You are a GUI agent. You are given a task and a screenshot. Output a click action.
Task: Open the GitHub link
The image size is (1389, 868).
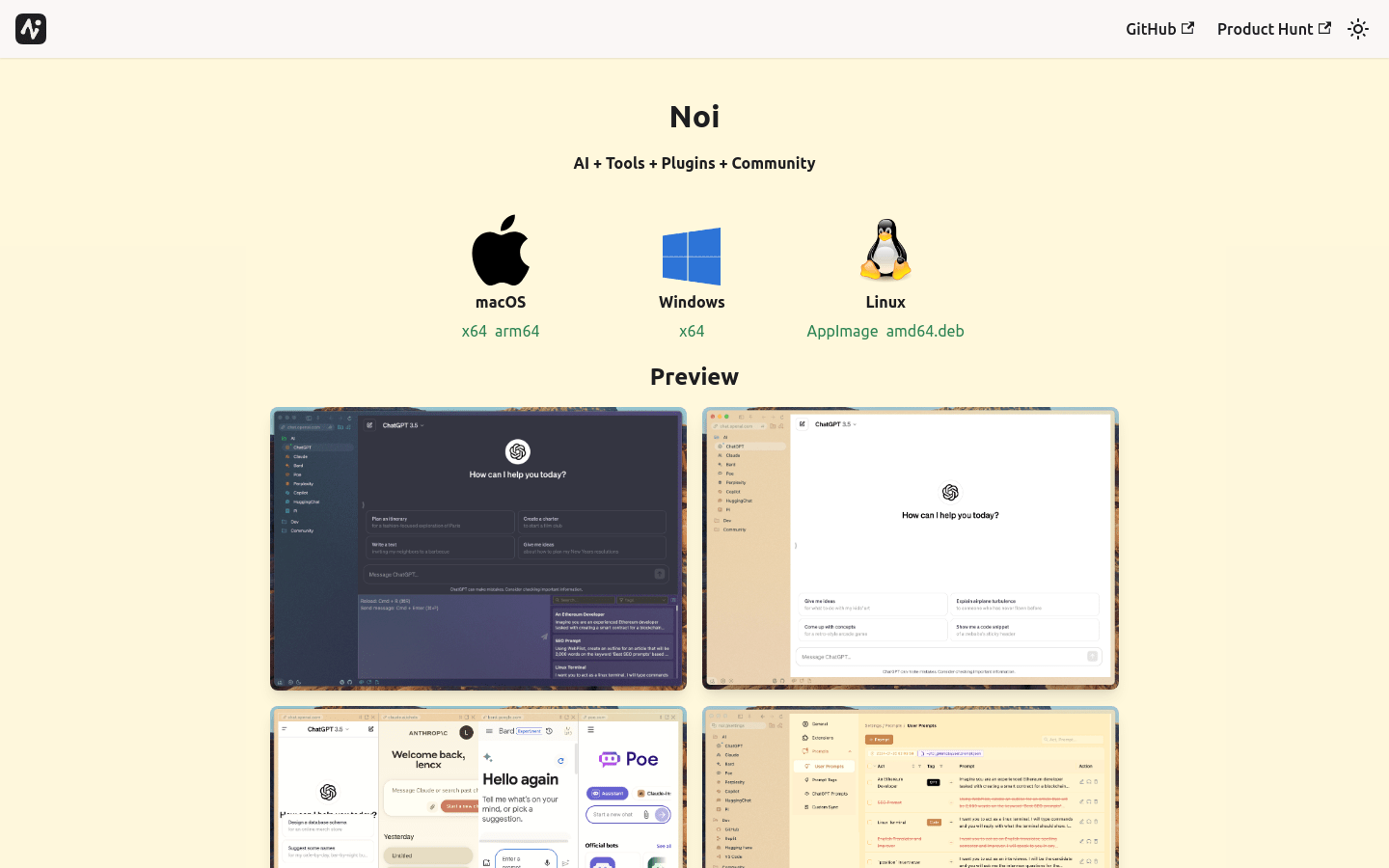click(1159, 29)
